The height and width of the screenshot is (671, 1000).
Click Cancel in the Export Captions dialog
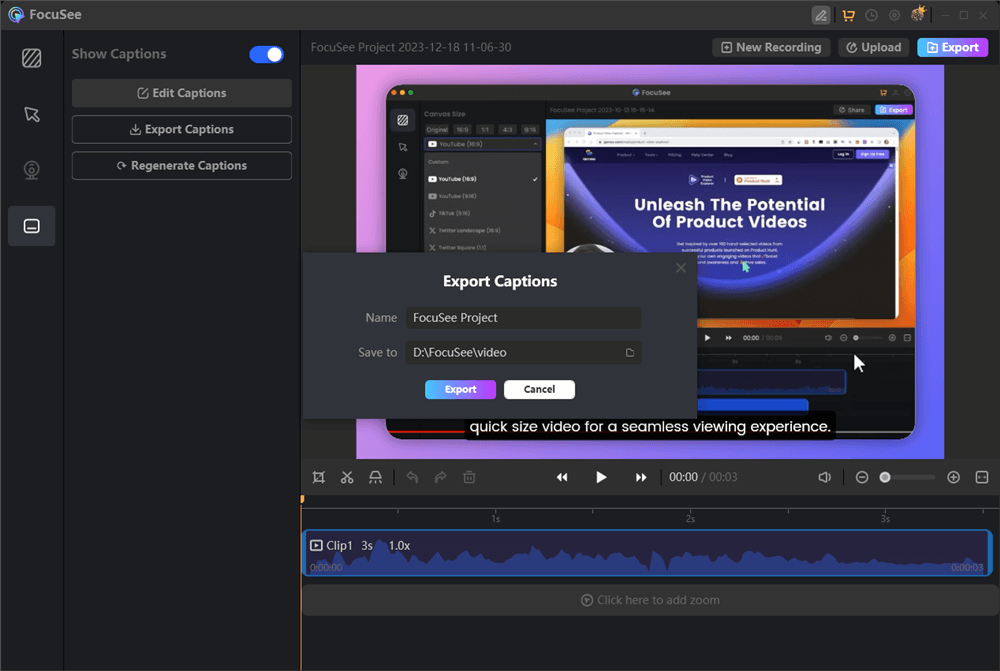(540, 390)
